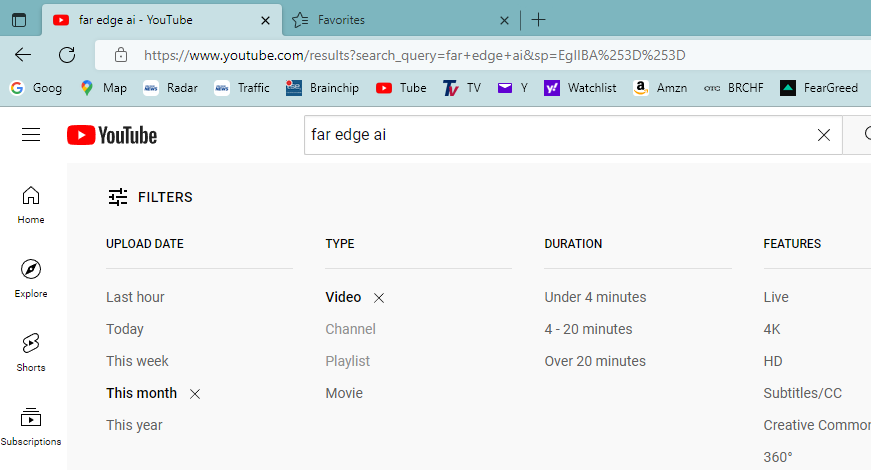This screenshot has width=871, height=470.
Task: Remove the 'This month' filter
Action: pyautogui.click(x=195, y=394)
